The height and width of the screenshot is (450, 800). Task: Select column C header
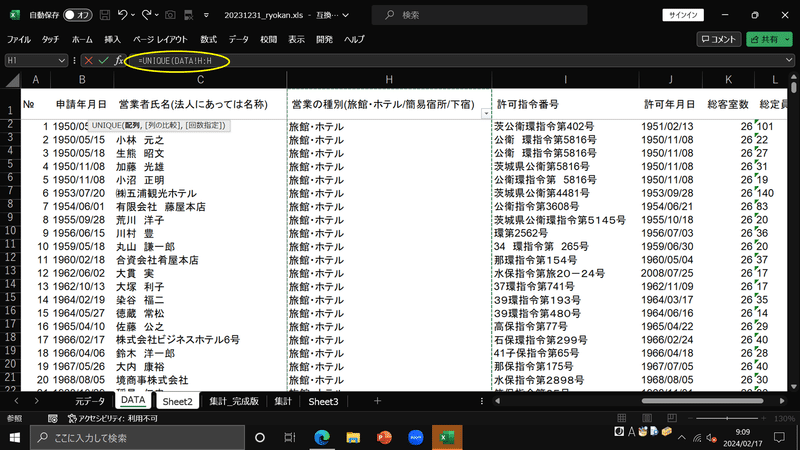click(200, 80)
